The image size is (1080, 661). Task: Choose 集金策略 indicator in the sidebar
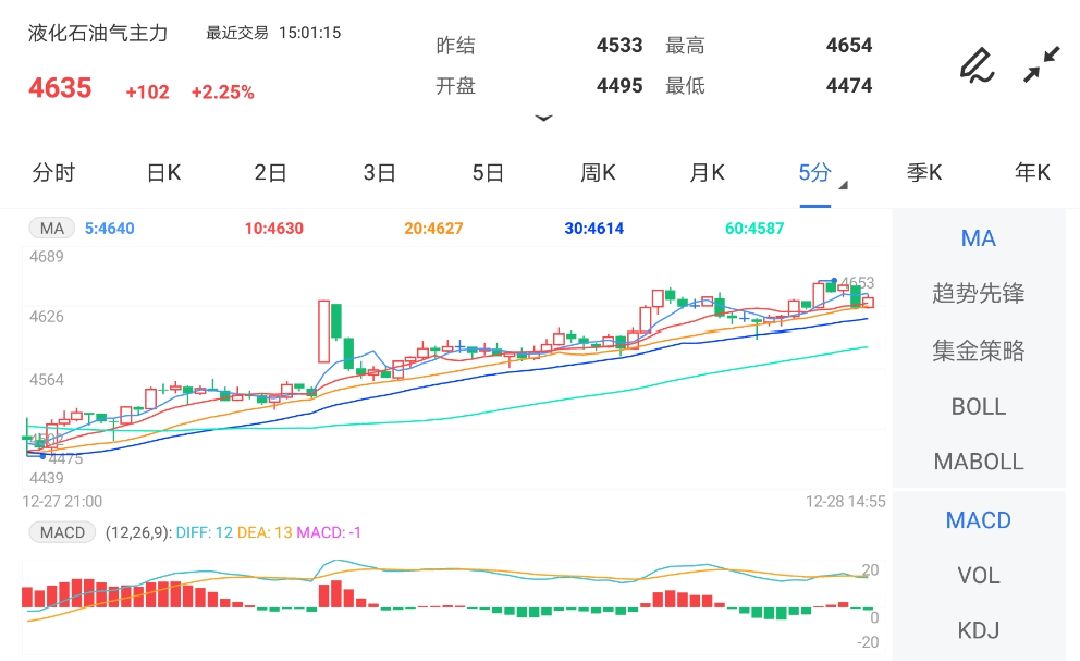click(978, 350)
